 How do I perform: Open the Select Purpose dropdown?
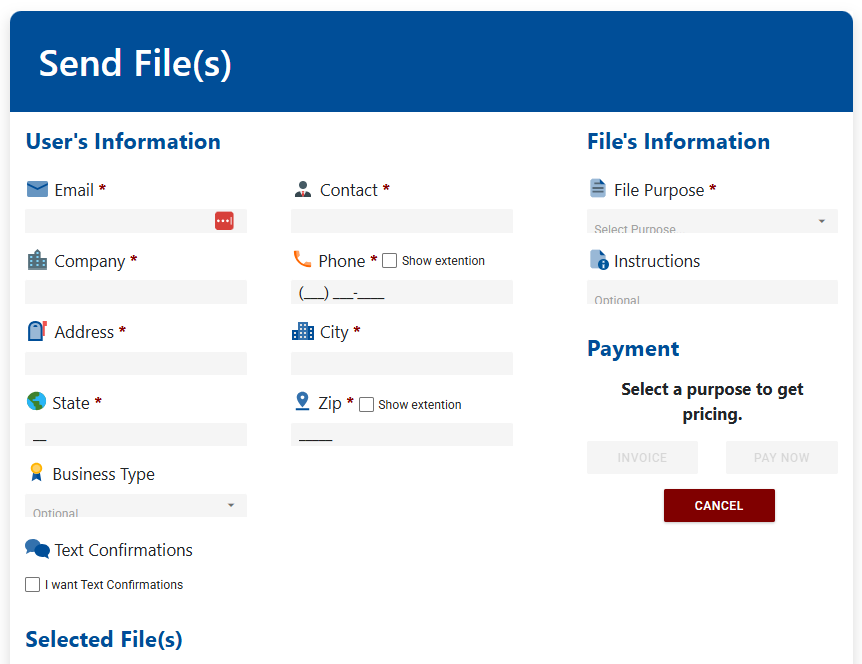(711, 221)
